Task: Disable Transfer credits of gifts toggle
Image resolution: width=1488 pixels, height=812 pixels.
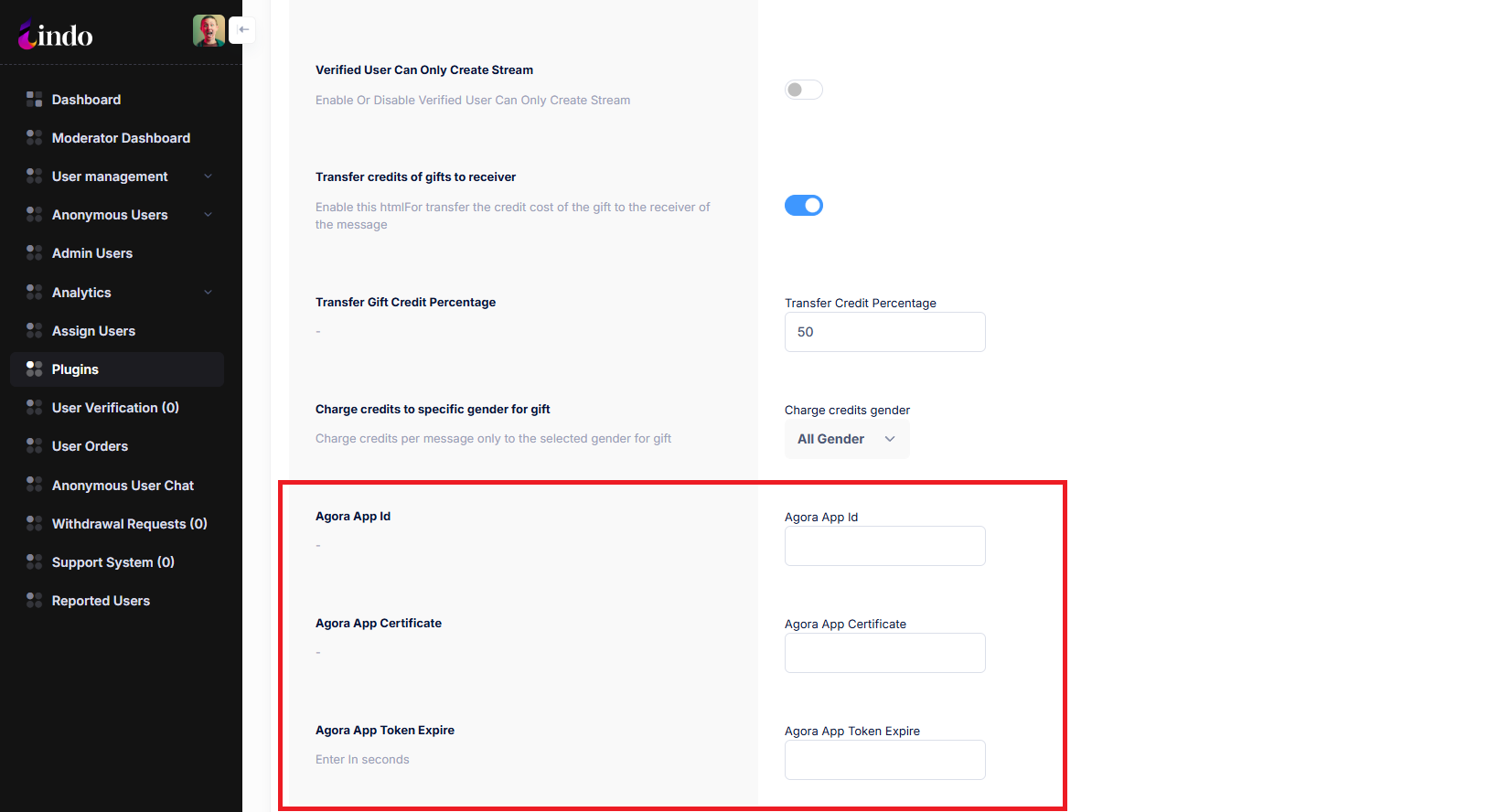Action: (803, 206)
